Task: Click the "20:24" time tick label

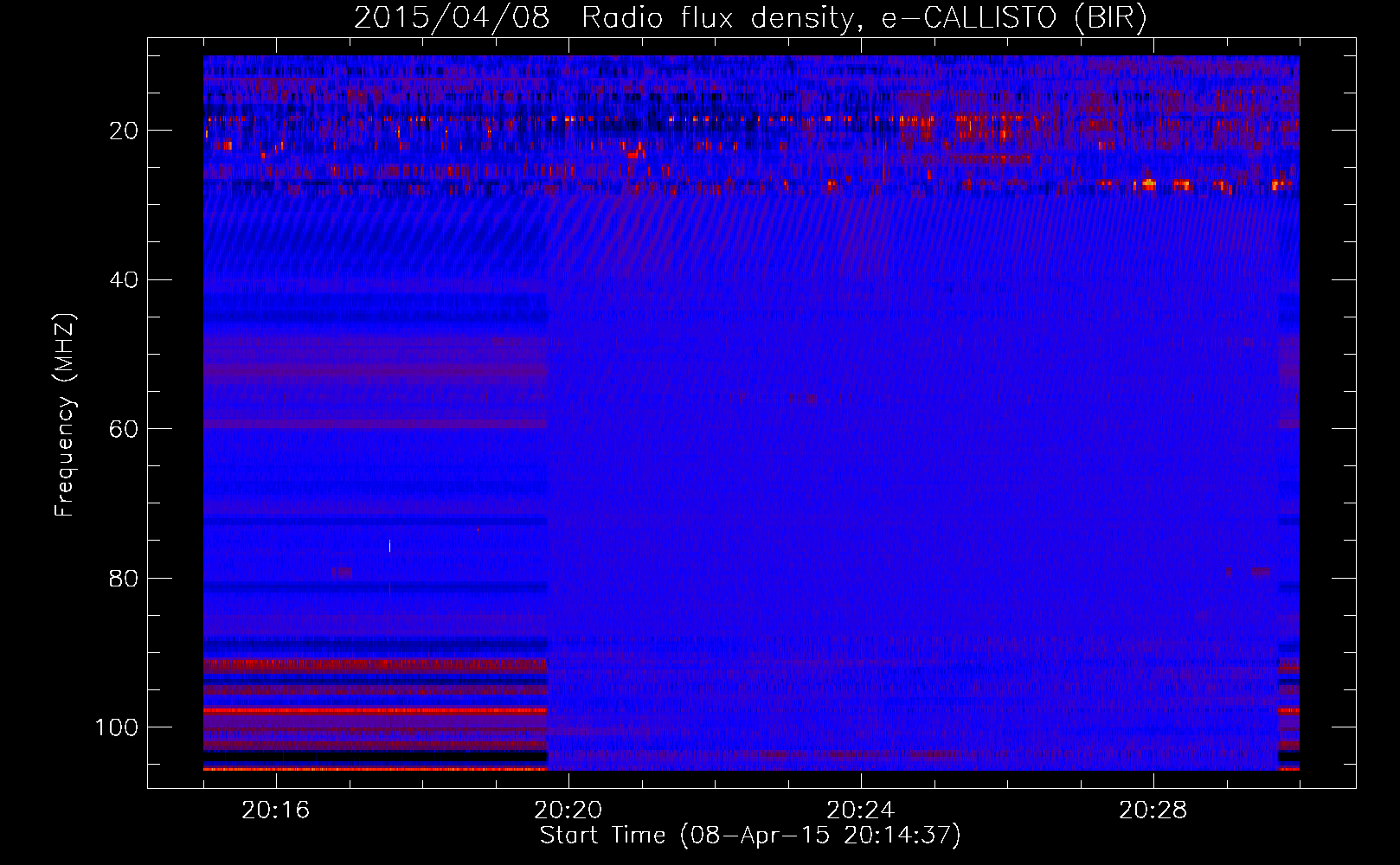Action: pos(861,811)
